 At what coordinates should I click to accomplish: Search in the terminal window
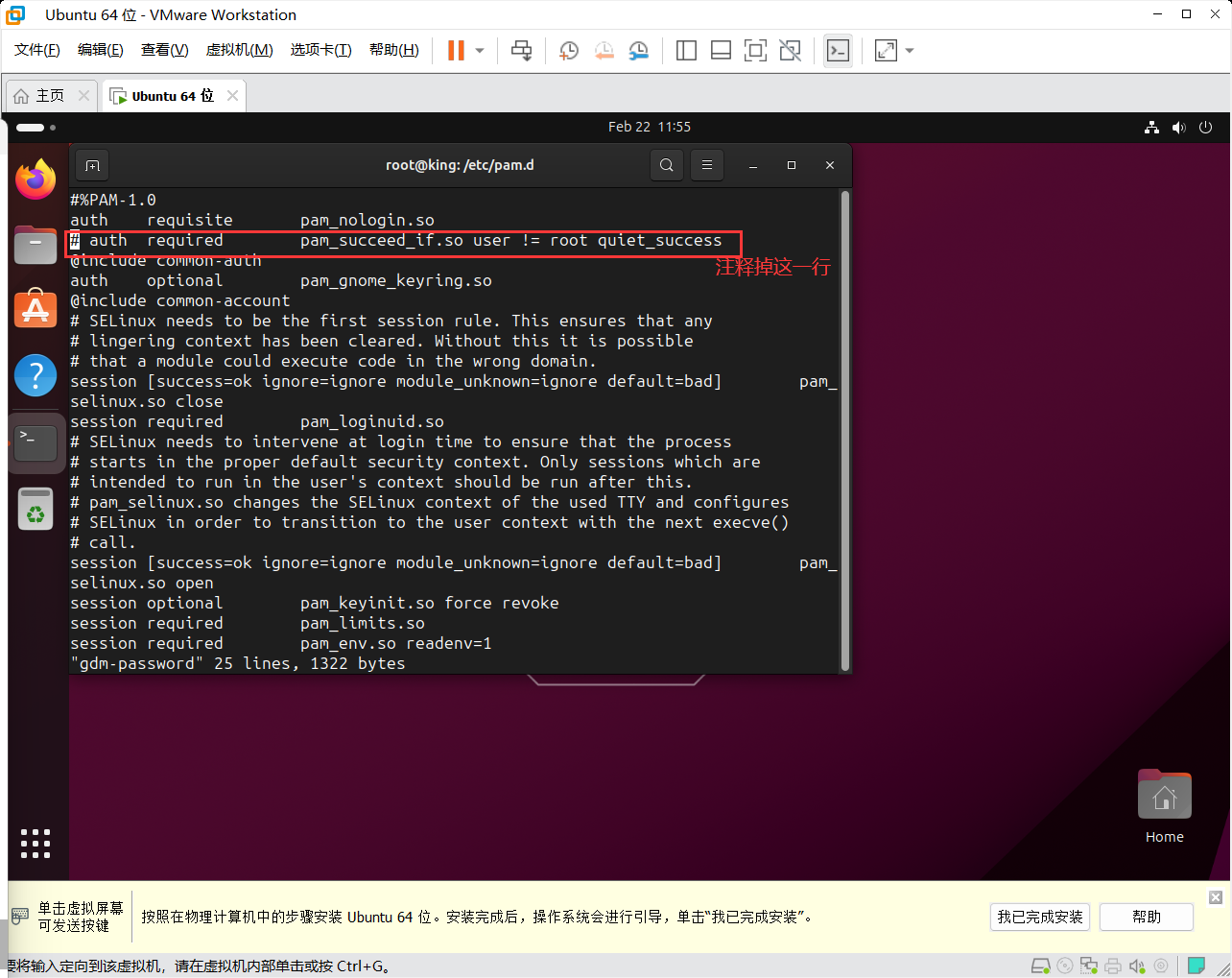667,165
